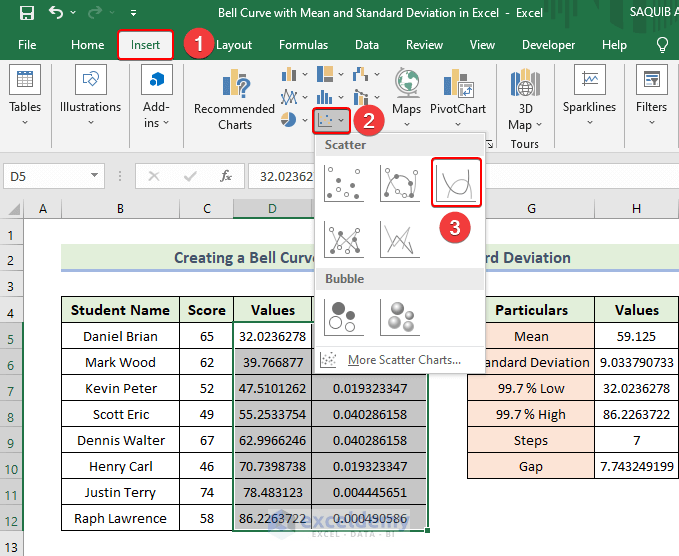Switch to the Review tab
Screen dimensions: 679x556
click(424, 45)
